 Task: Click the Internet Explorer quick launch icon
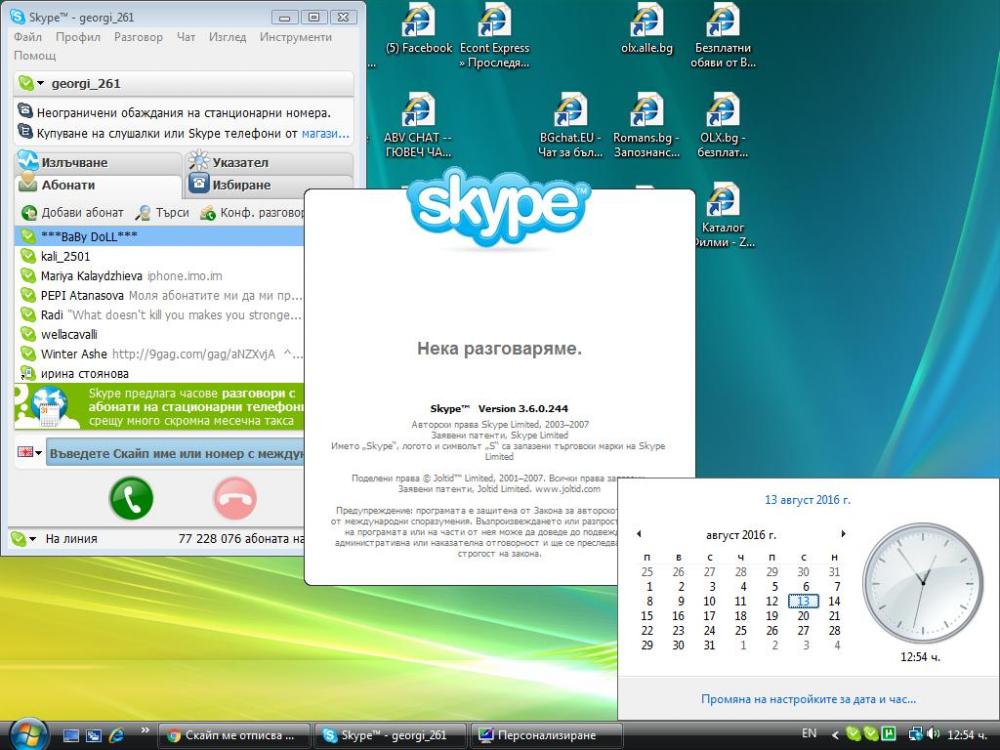(116, 735)
